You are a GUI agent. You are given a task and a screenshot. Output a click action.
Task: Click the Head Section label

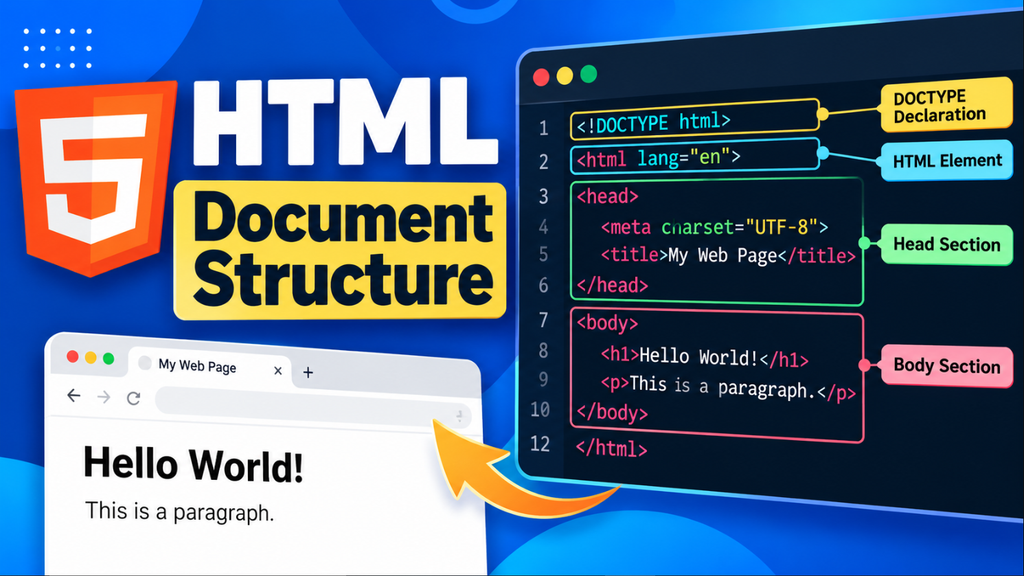point(947,244)
